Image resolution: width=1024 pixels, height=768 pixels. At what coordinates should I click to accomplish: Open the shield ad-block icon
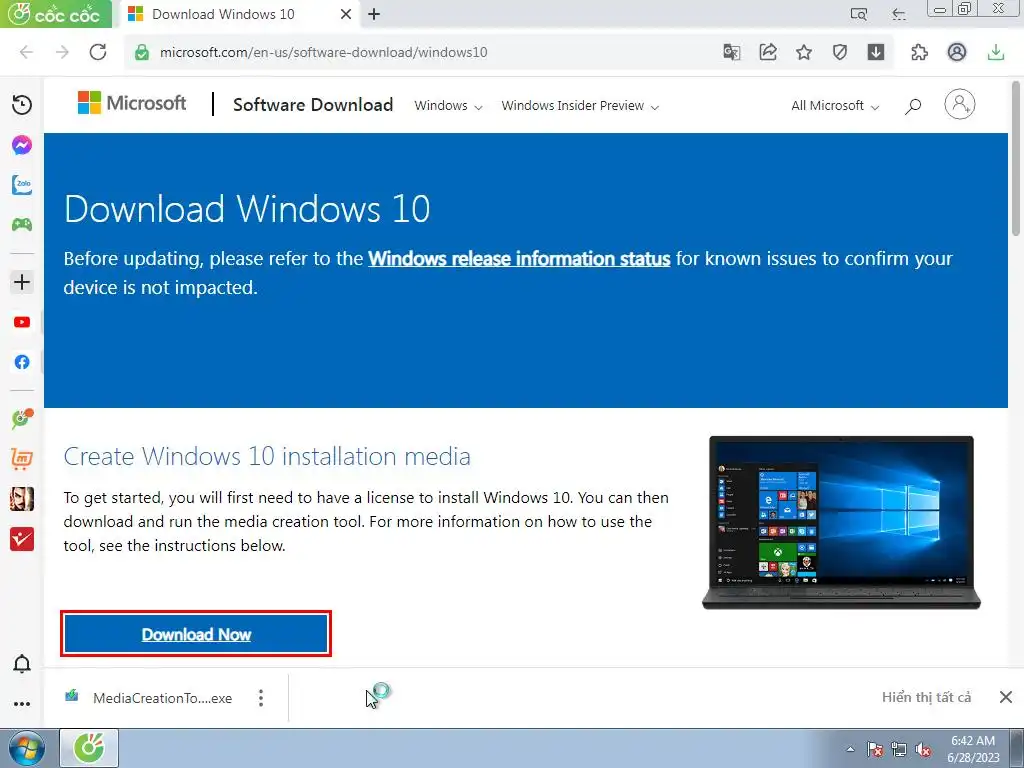pyautogui.click(x=840, y=52)
